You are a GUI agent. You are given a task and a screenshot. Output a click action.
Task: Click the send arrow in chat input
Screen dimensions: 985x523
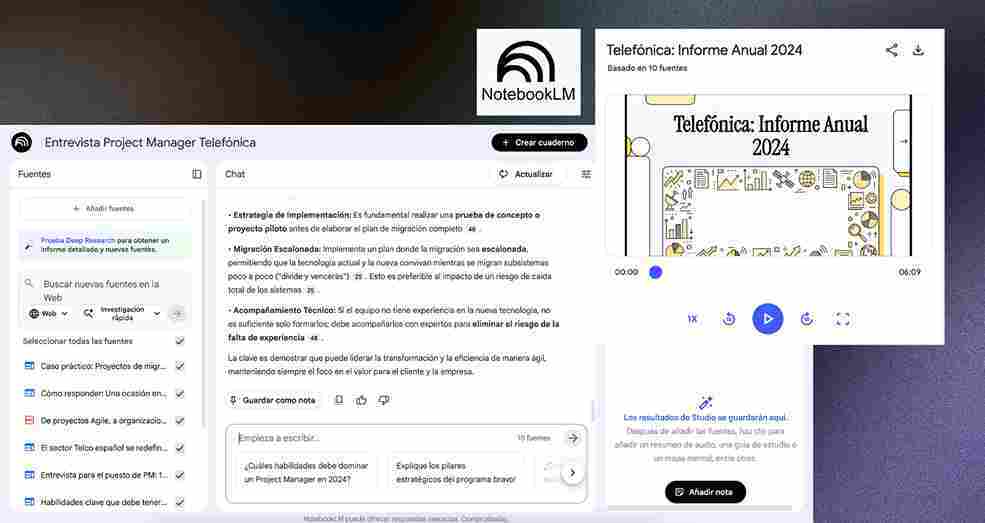pos(572,438)
